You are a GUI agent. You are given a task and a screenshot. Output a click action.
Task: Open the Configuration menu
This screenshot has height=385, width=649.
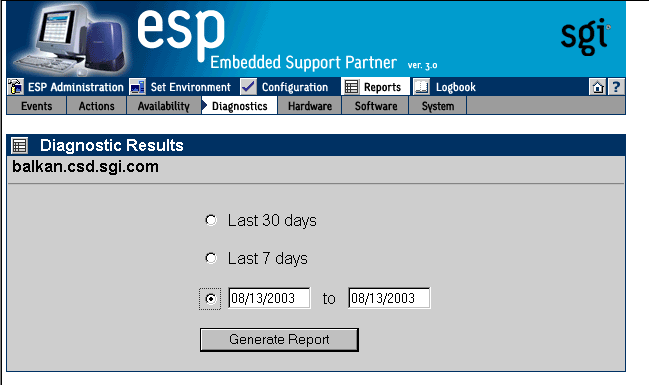coord(295,87)
